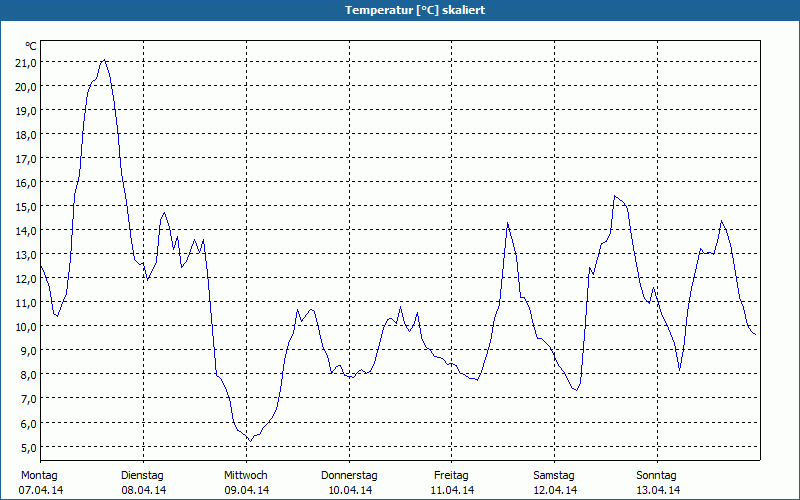Select the 5,0 axis value
The height and width of the screenshot is (500, 800).
[28, 447]
